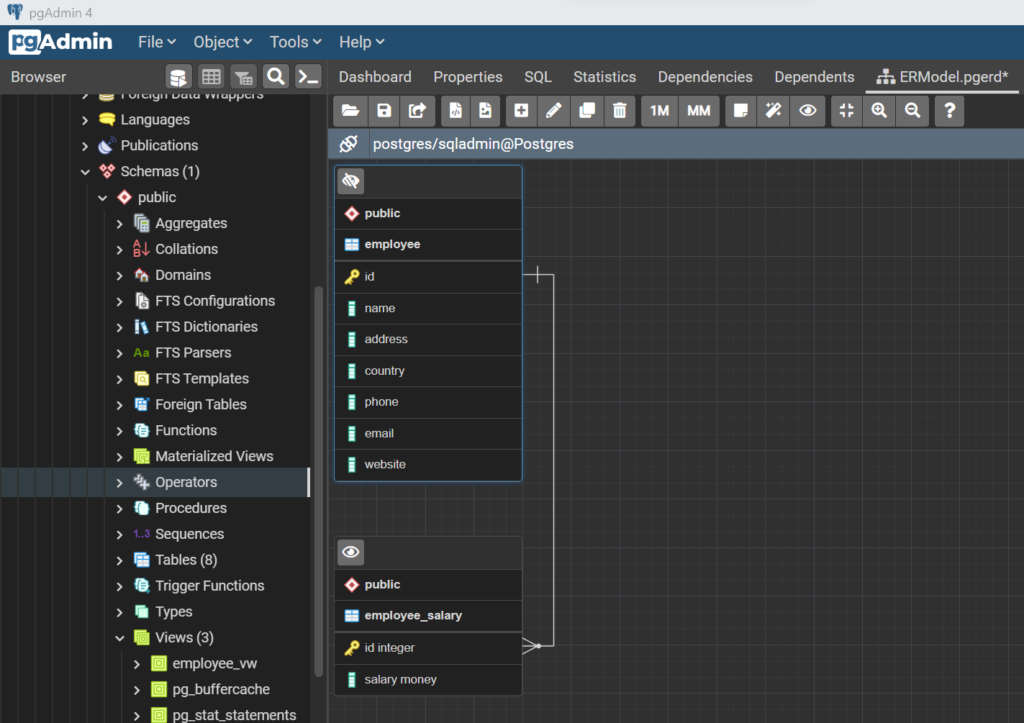Open the Tools menu
The width and height of the screenshot is (1024, 723).
pyautogui.click(x=295, y=42)
